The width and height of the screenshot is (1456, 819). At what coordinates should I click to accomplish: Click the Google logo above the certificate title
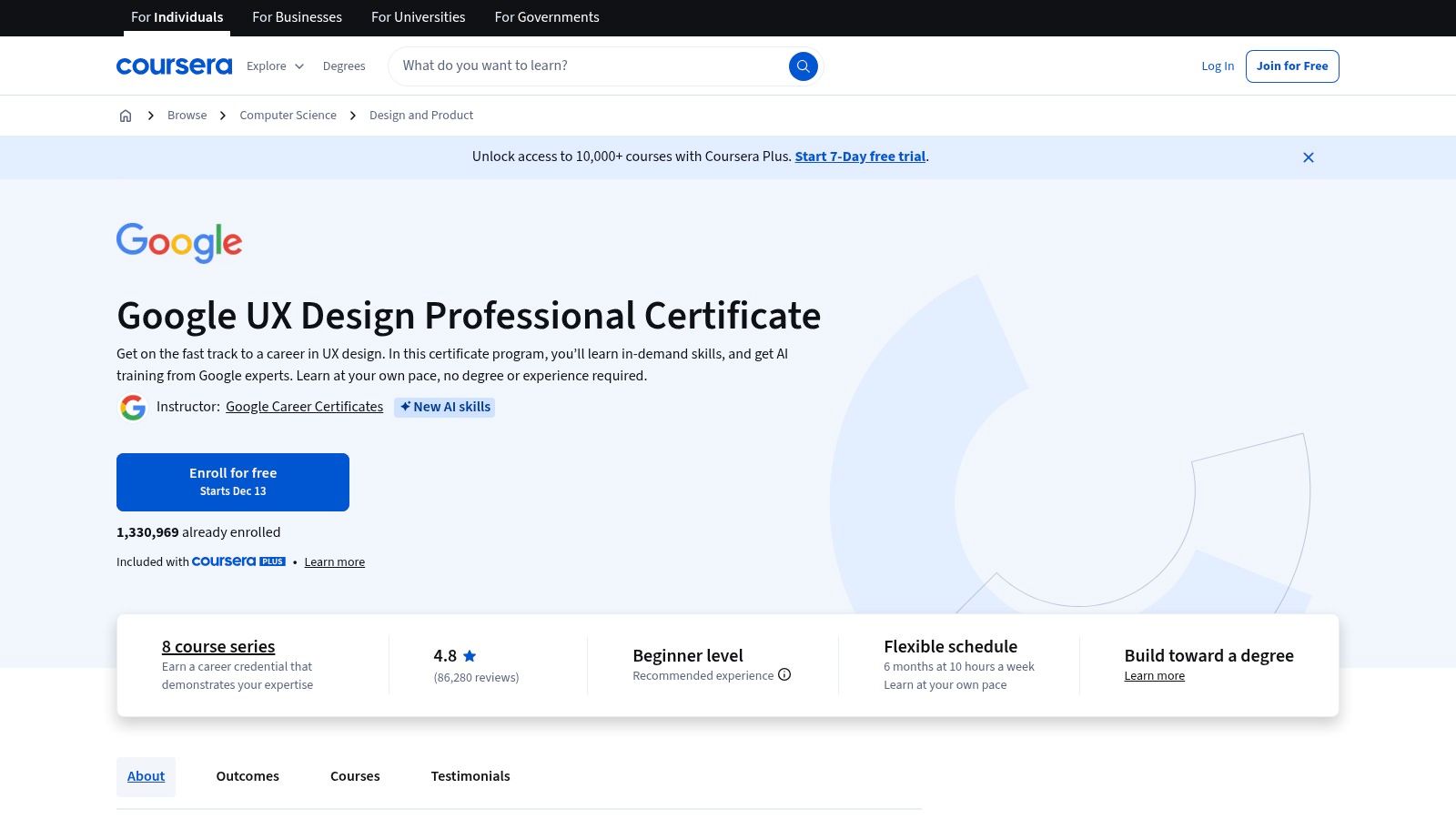(178, 243)
